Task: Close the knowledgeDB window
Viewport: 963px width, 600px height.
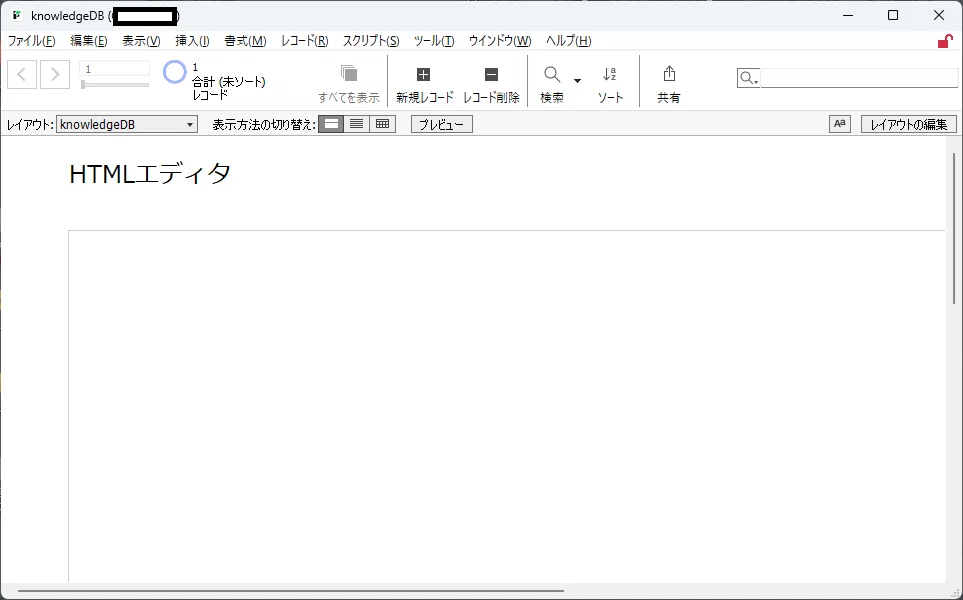Action: (x=939, y=15)
